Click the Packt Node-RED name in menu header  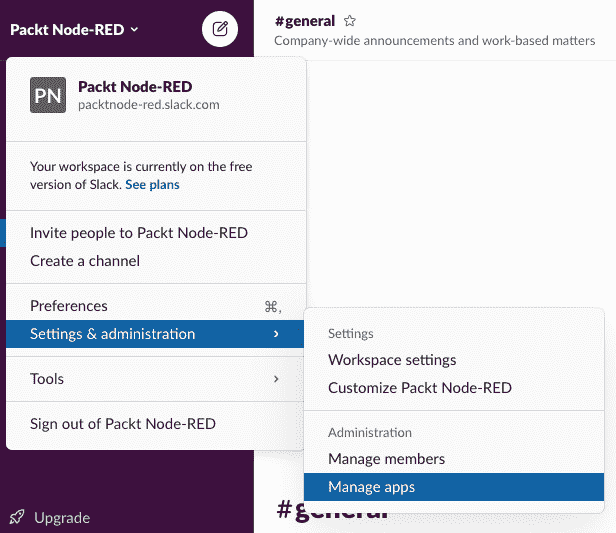[135, 86]
